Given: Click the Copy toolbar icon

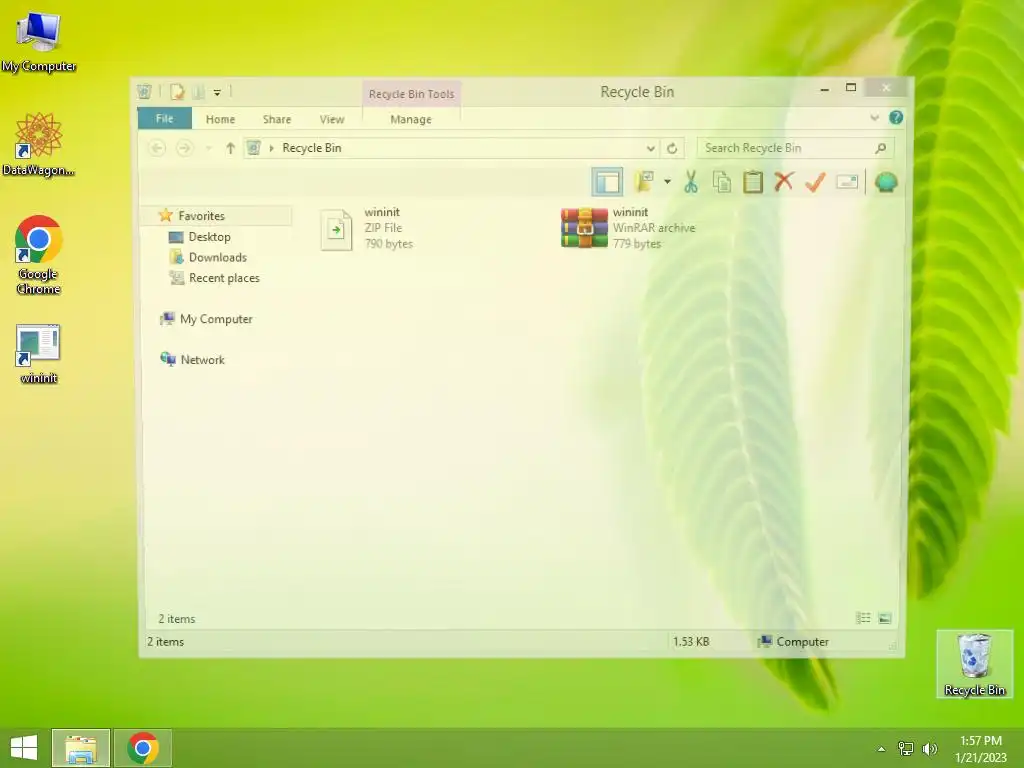Looking at the screenshot, I should point(722,182).
